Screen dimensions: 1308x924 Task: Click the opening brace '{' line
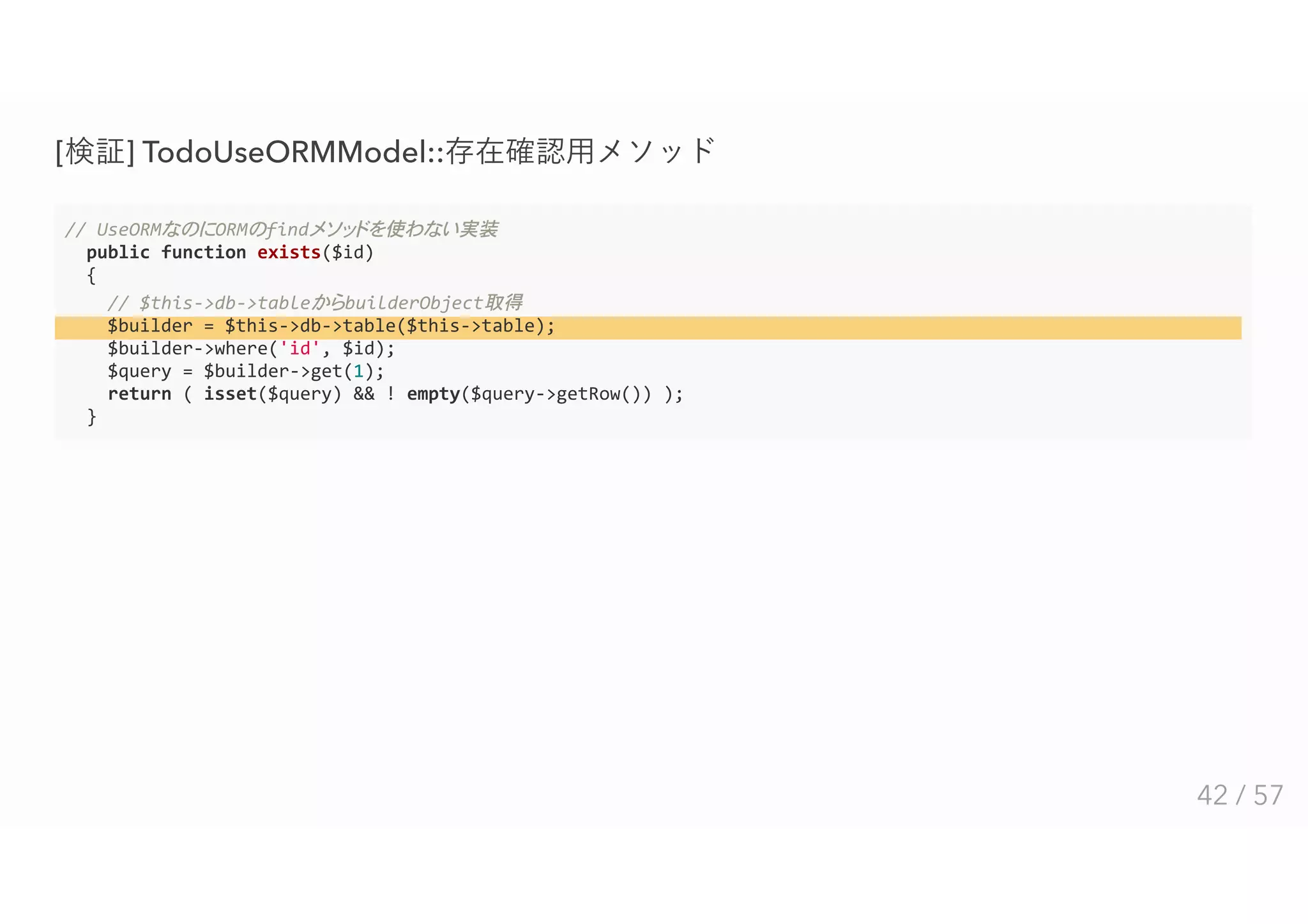[x=91, y=275]
